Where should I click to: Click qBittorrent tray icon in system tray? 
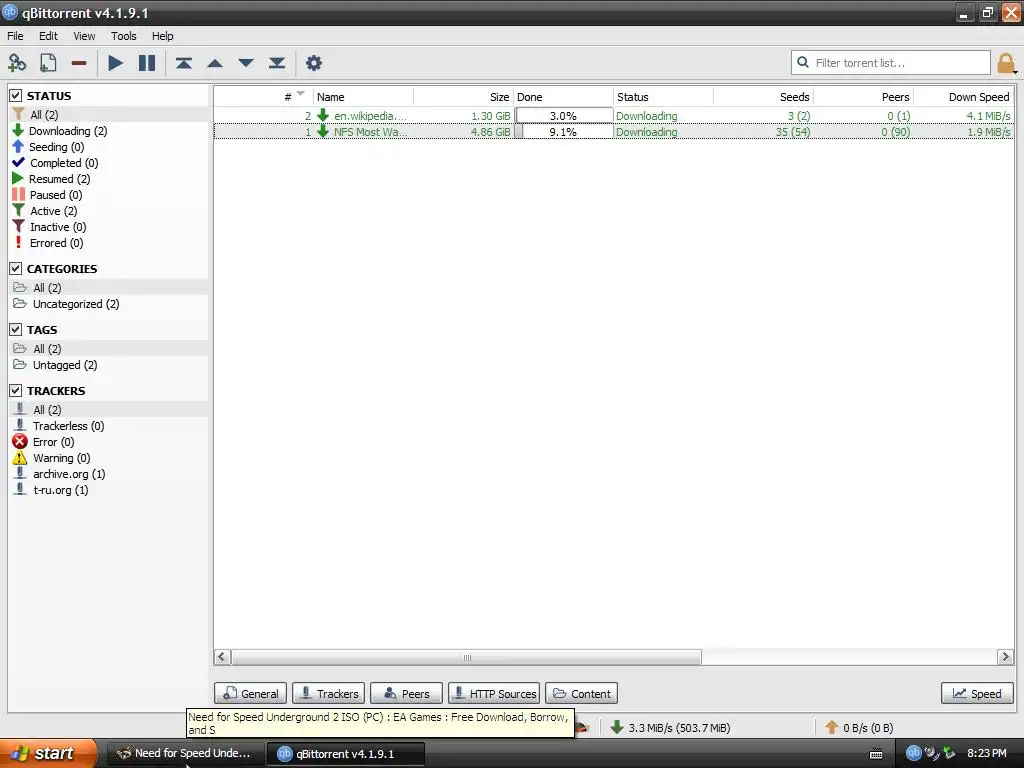pyautogui.click(x=913, y=753)
